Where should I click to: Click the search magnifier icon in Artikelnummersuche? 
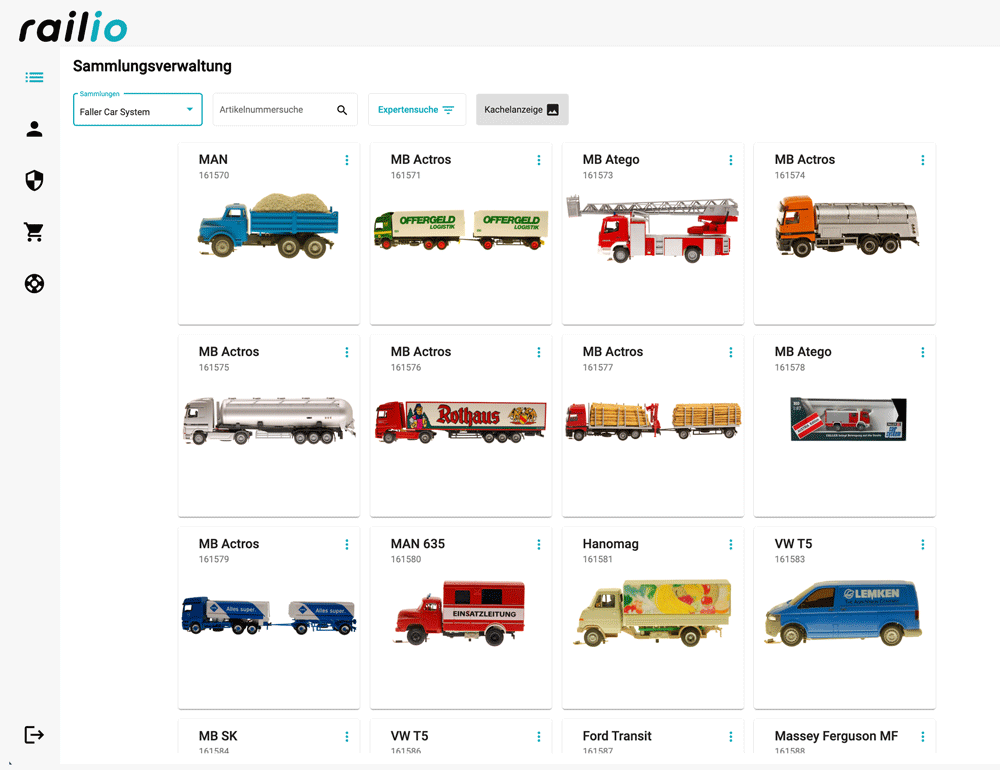(x=342, y=110)
